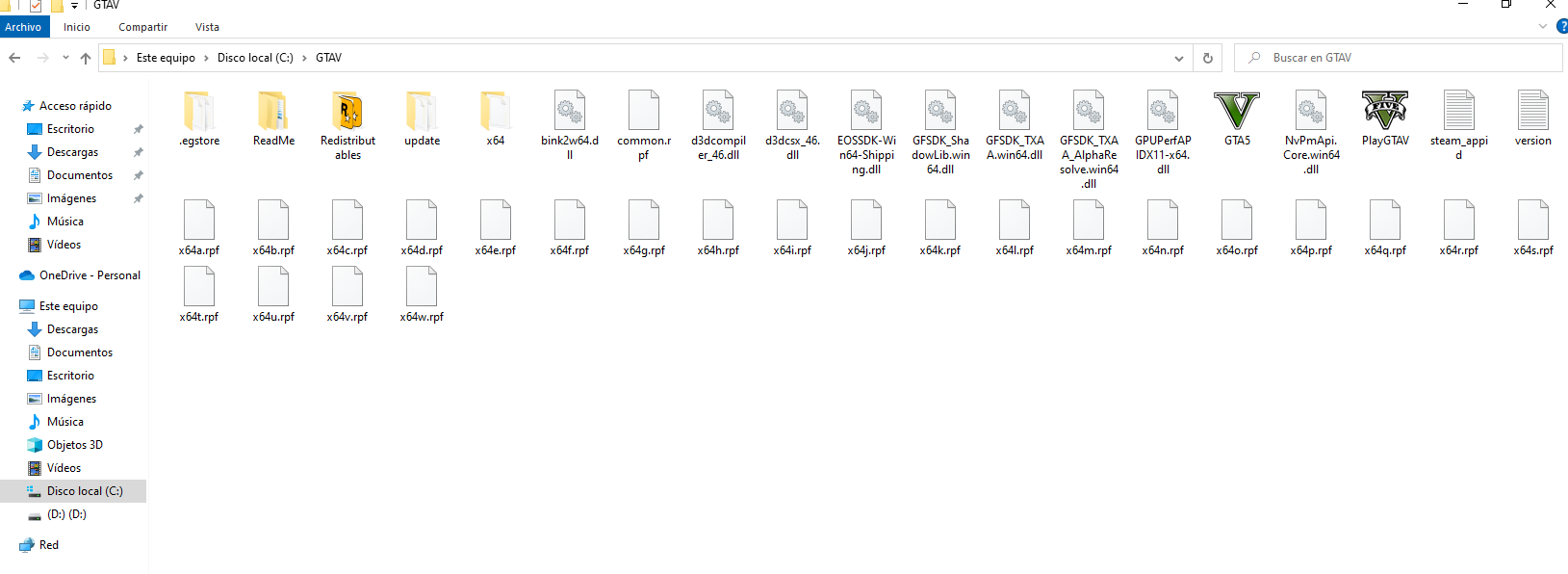
Task: Select the common.rpf file icon
Action: tap(644, 111)
